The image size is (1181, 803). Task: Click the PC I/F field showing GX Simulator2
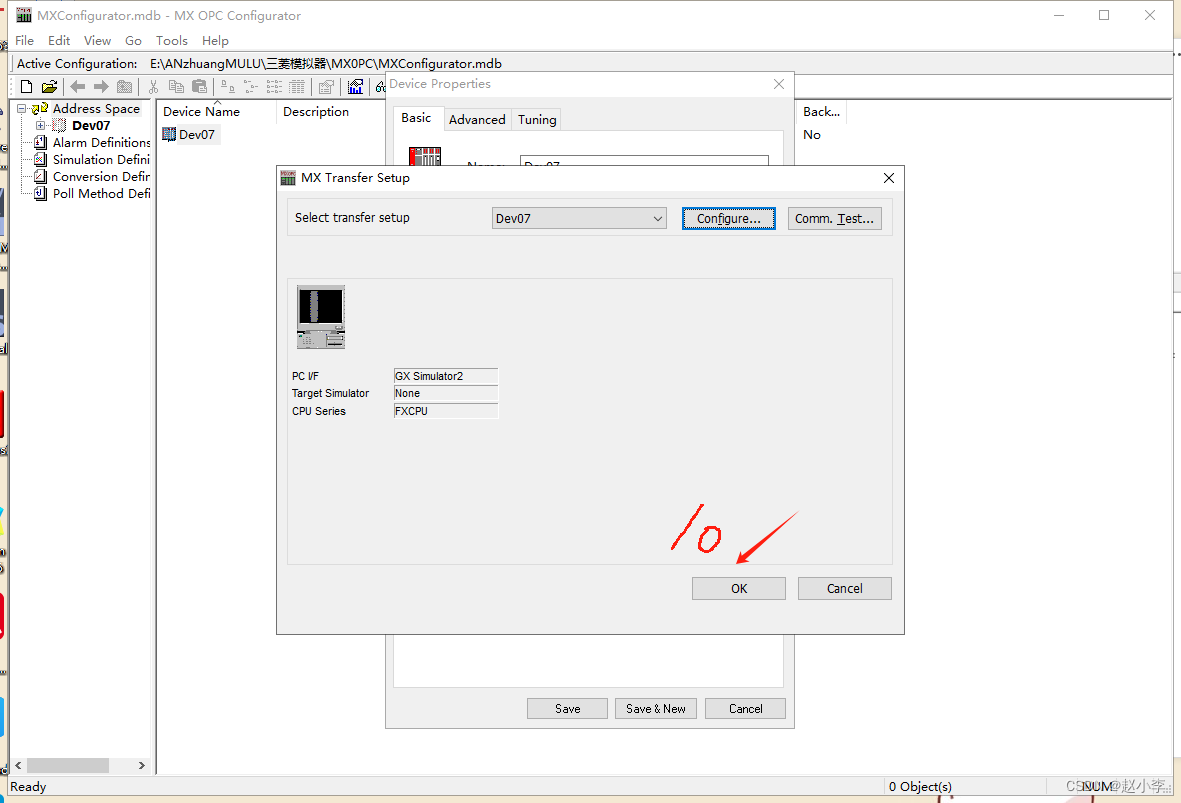pos(445,376)
